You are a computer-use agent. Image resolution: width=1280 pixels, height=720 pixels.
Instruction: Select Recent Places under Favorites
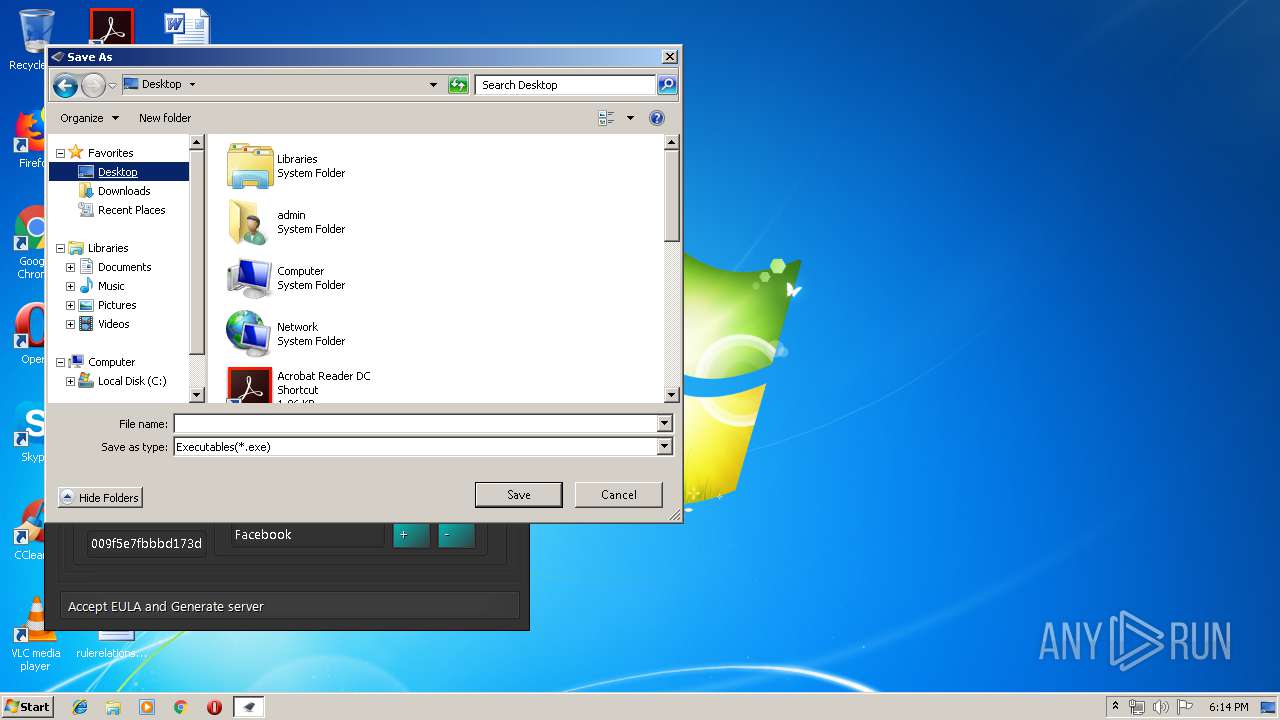tap(131, 210)
